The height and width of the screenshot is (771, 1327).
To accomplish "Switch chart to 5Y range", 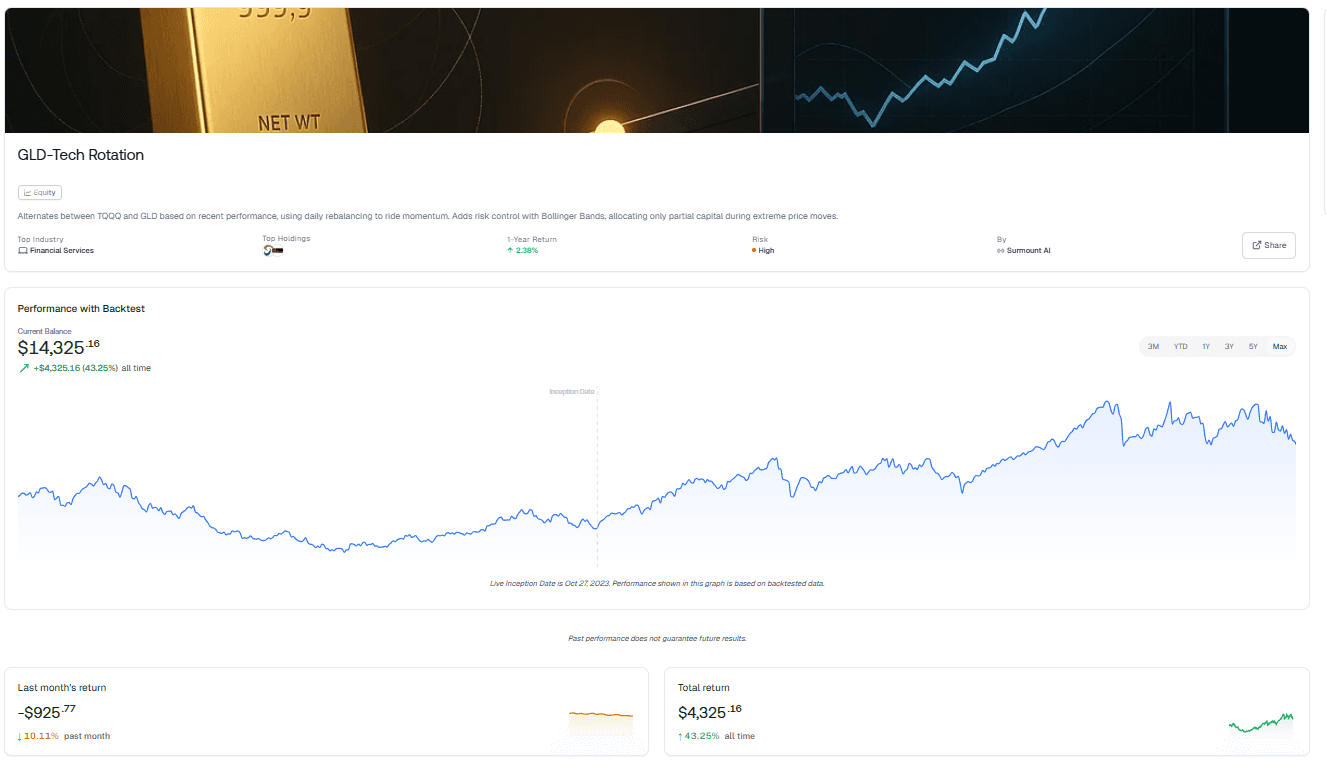I will 1253,346.
